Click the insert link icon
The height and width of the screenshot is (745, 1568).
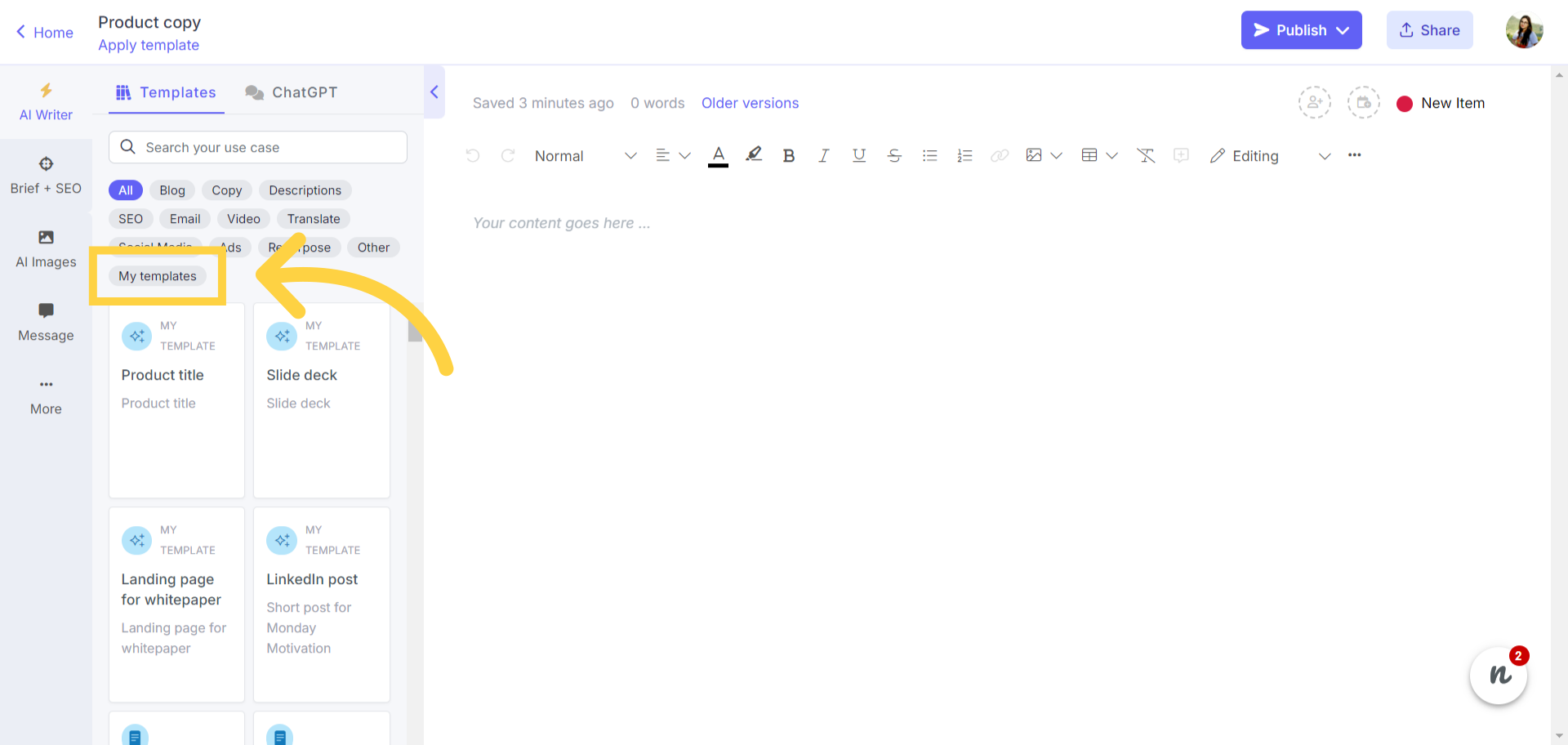point(1000,155)
